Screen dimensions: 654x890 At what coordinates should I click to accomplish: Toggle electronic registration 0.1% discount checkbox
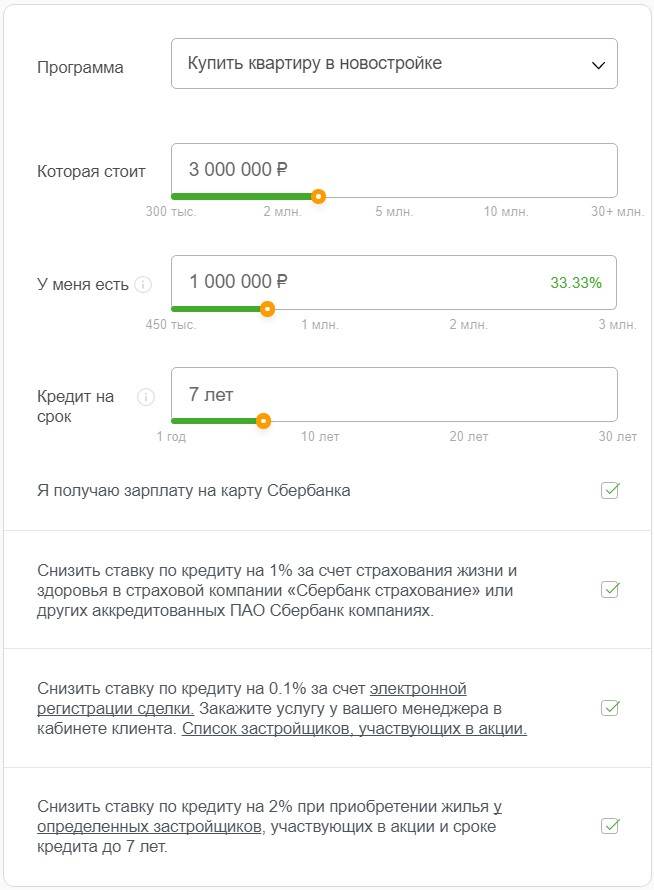[610, 708]
